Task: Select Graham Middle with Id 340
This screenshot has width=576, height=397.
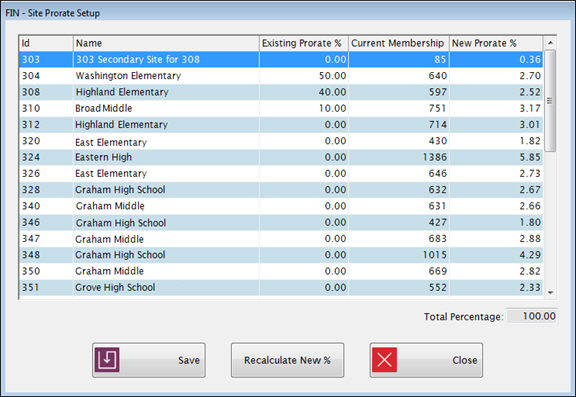Action: click(281, 206)
